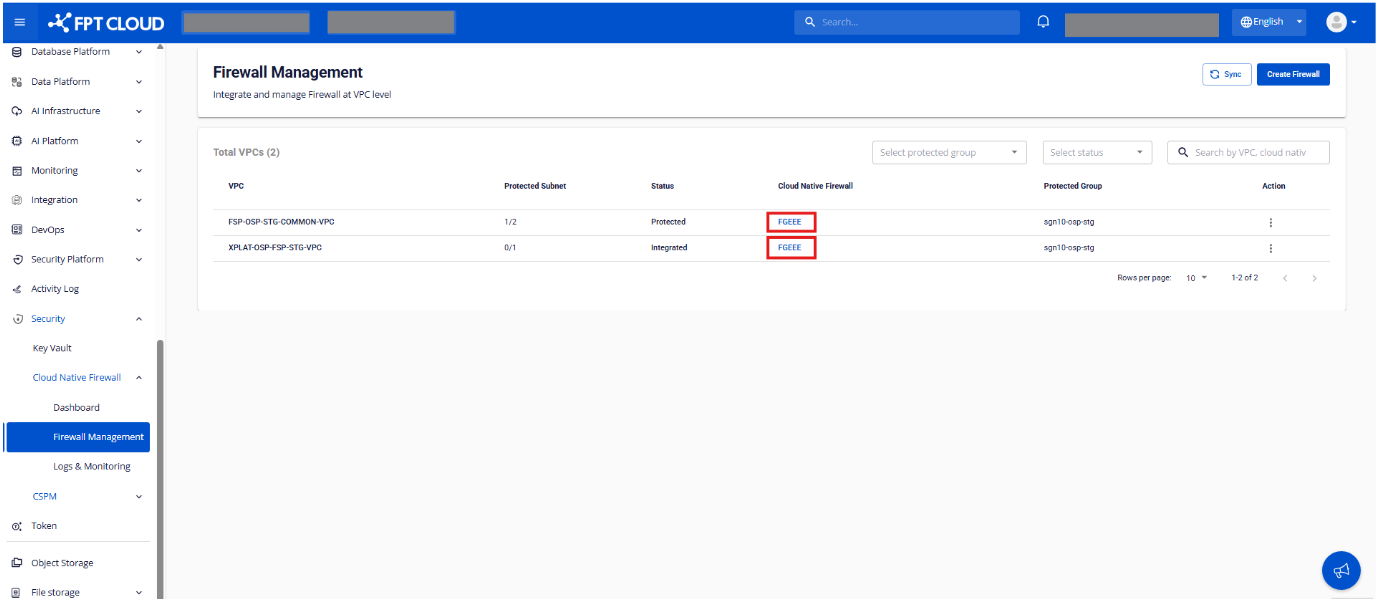Viewport: 1376px width, 599px height.
Task: Click the Sync button
Action: [x=1226, y=74]
